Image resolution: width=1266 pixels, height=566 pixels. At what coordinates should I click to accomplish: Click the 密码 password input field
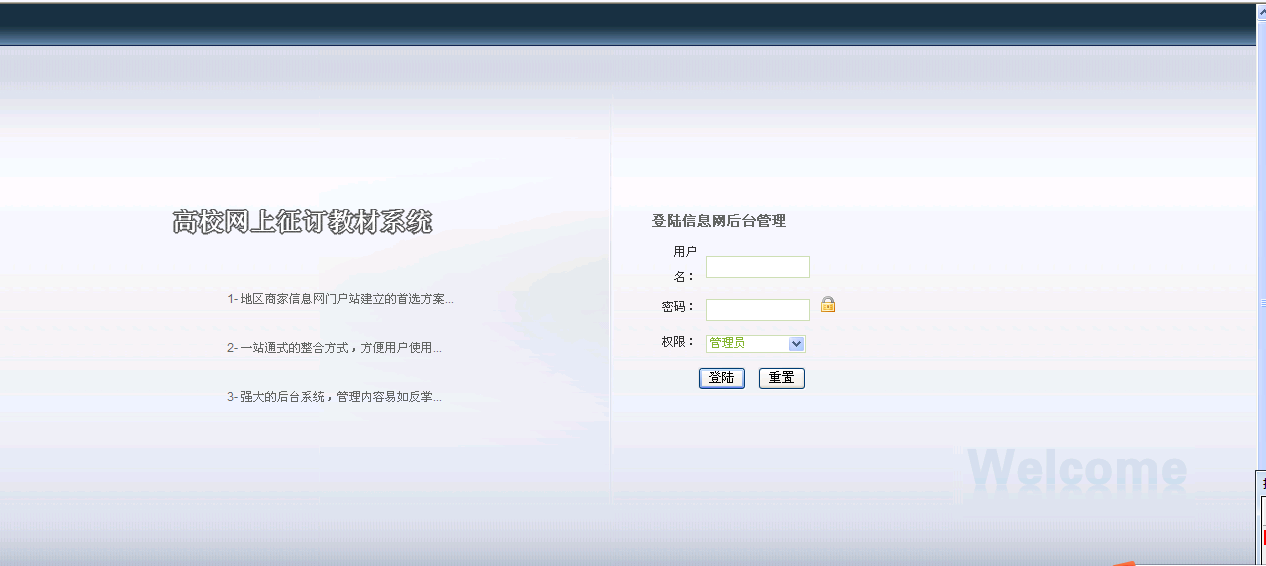click(x=758, y=310)
